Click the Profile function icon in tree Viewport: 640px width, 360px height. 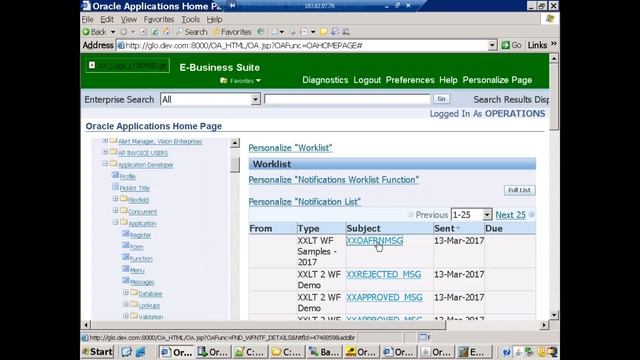pos(116,176)
